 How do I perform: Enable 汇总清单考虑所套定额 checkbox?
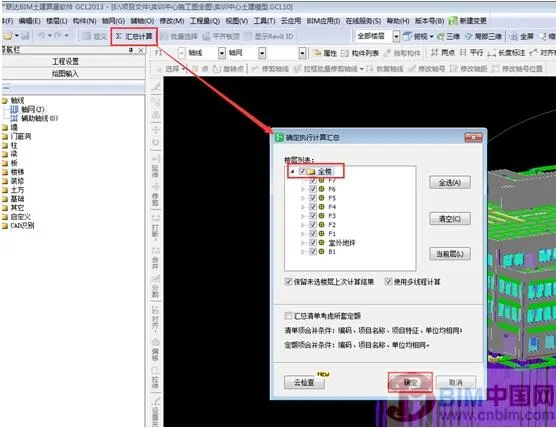point(288,315)
